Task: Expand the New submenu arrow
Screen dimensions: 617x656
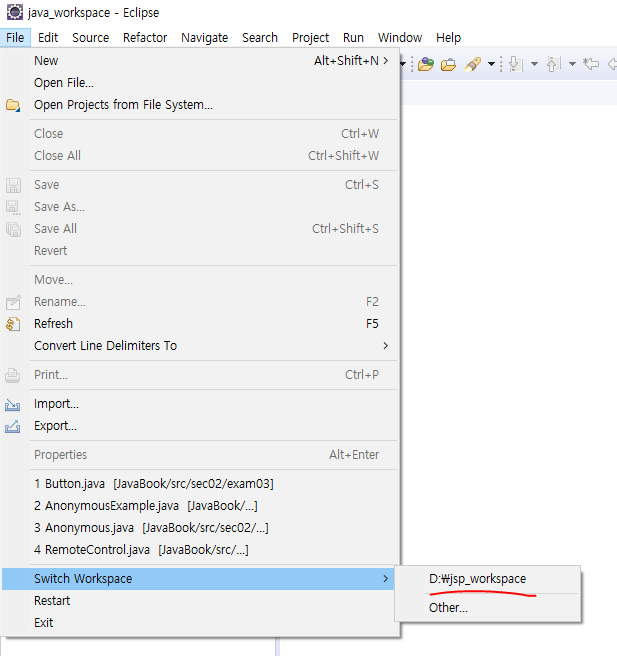Action: tap(385, 61)
